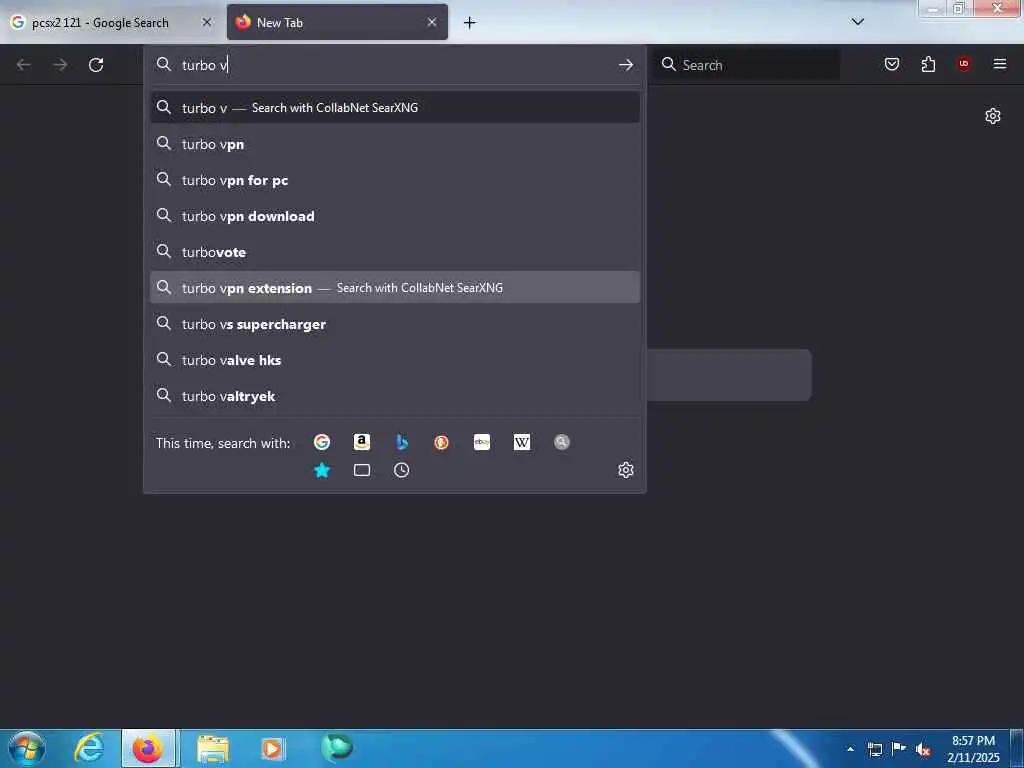Personalize New Tab with the gear icon

993,116
